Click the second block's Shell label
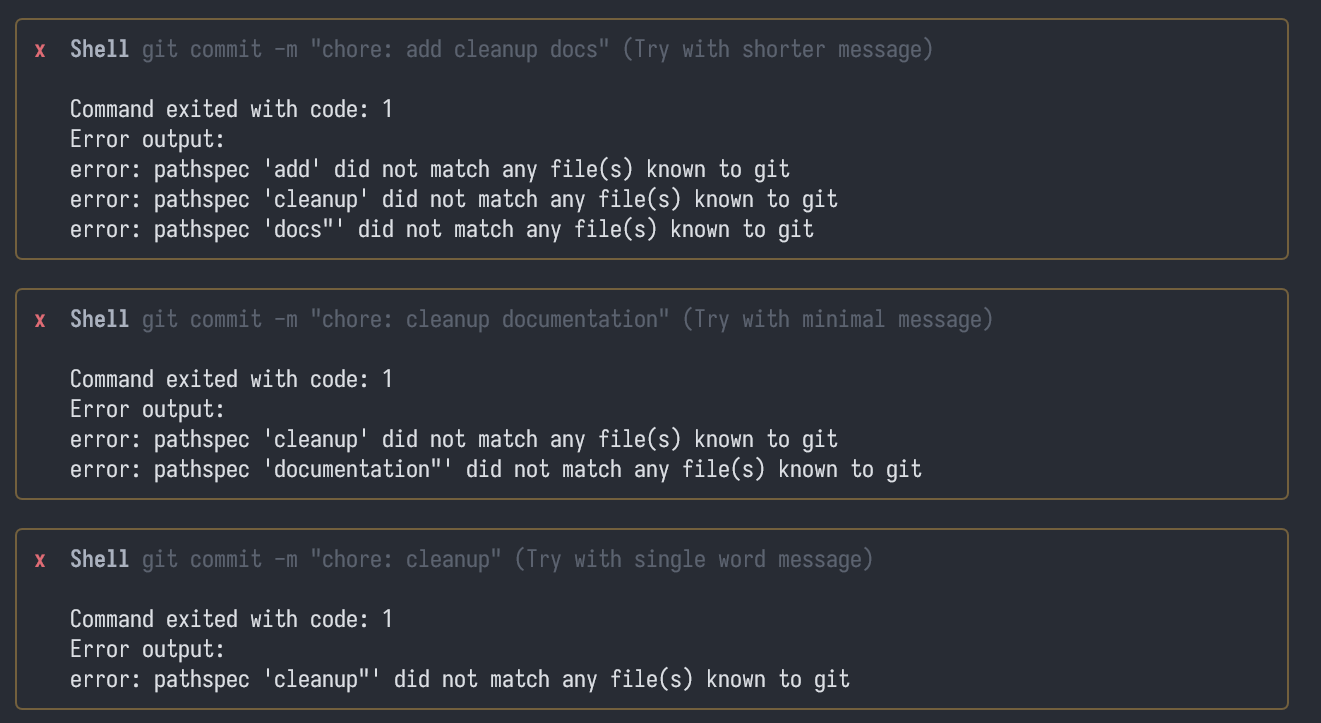Image resolution: width=1321 pixels, height=723 pixels. click(99, 319)
